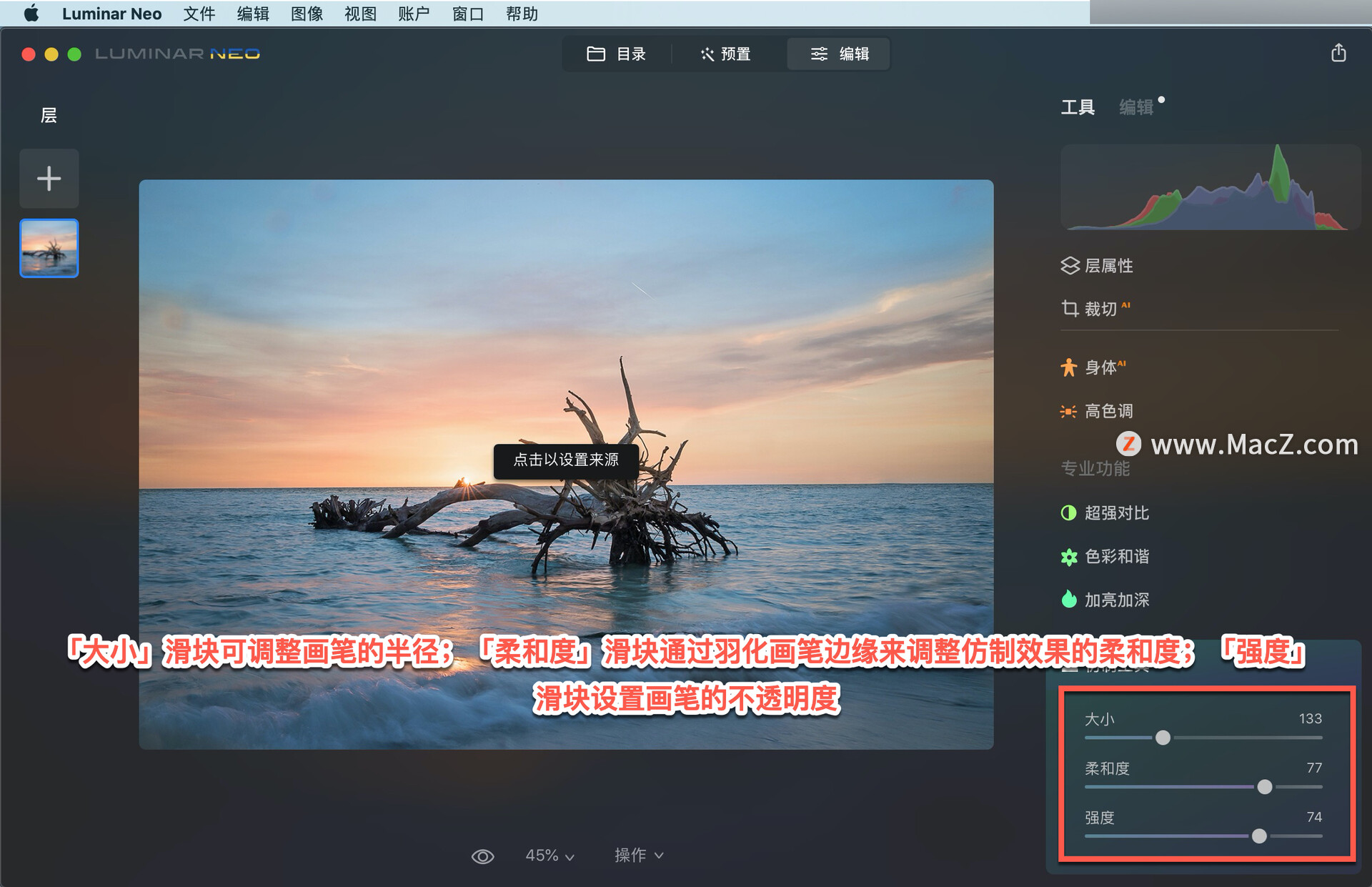Open the 视图 menu
Viewport: 1372px width, 887px height.
pyautogui.click(x=360, y=14)
